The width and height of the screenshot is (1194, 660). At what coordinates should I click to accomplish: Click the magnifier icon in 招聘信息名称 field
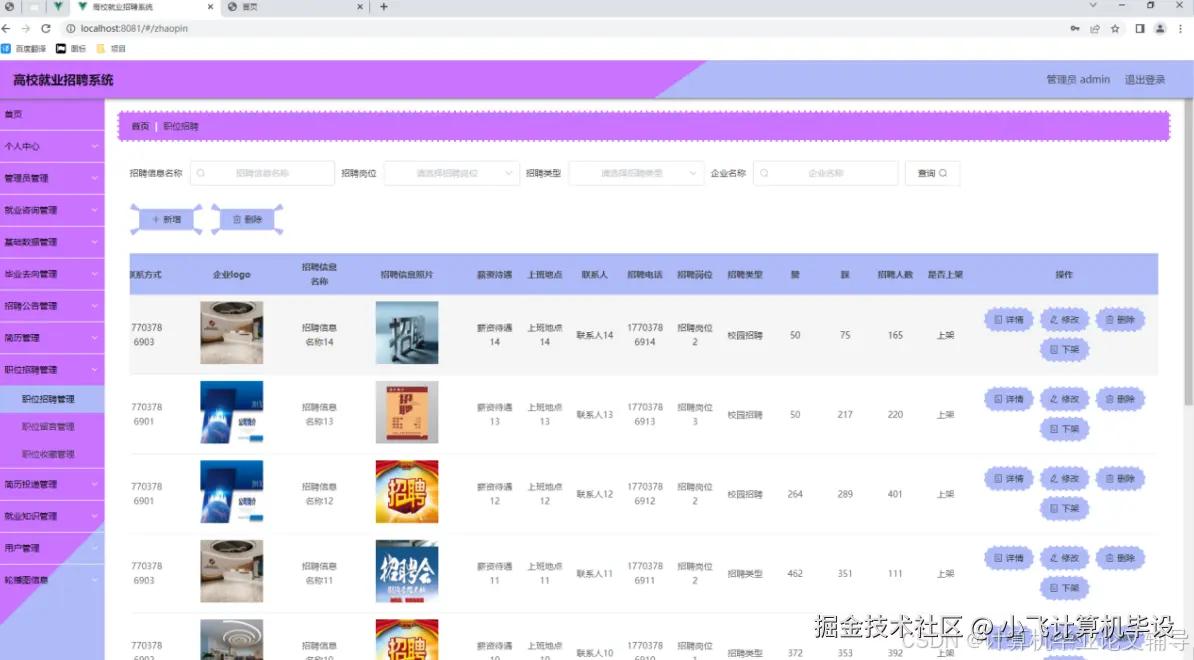(x=200, y=172)
